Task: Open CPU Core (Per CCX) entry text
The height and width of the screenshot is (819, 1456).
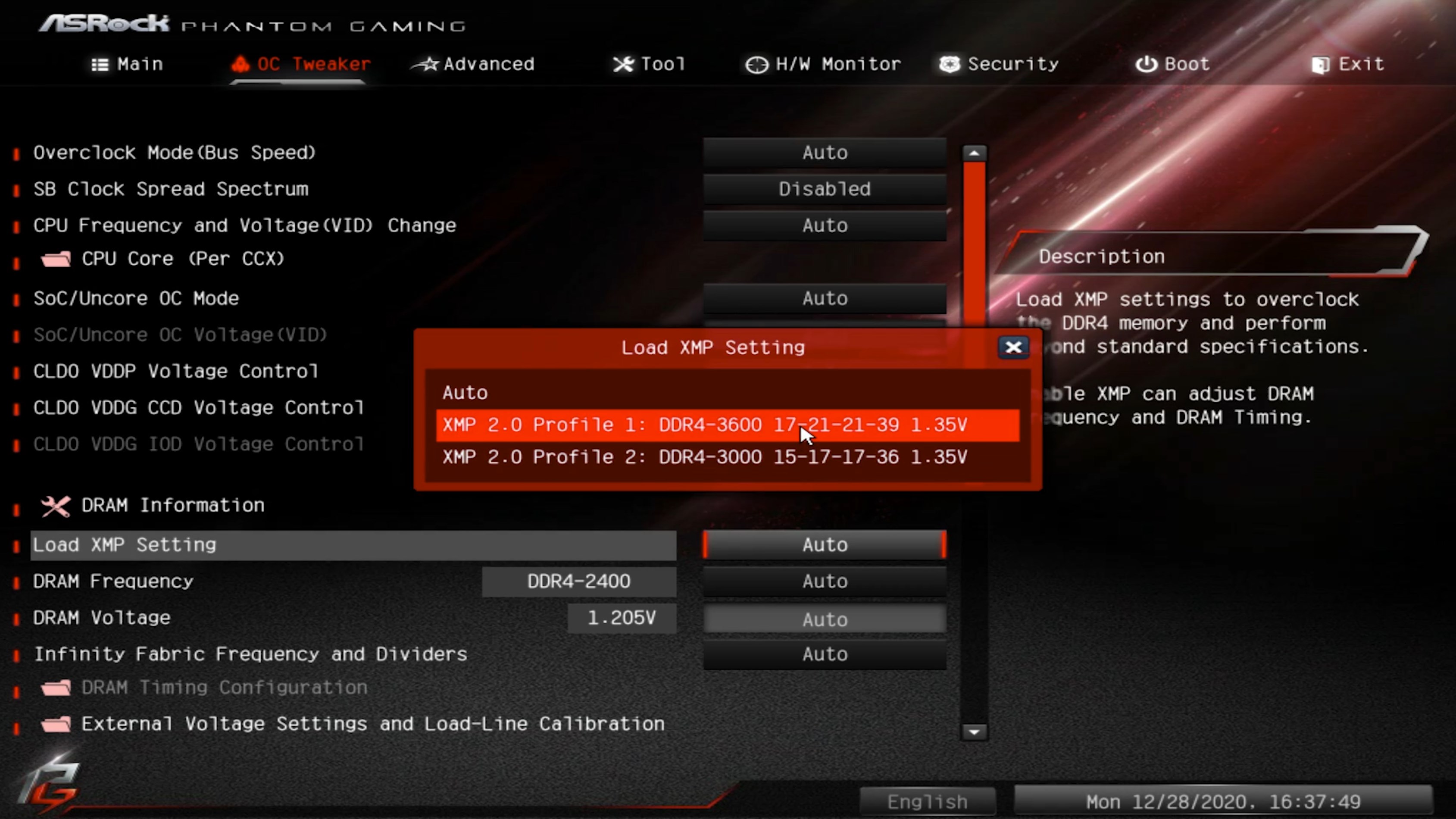Action: click(x=183, y=259)
